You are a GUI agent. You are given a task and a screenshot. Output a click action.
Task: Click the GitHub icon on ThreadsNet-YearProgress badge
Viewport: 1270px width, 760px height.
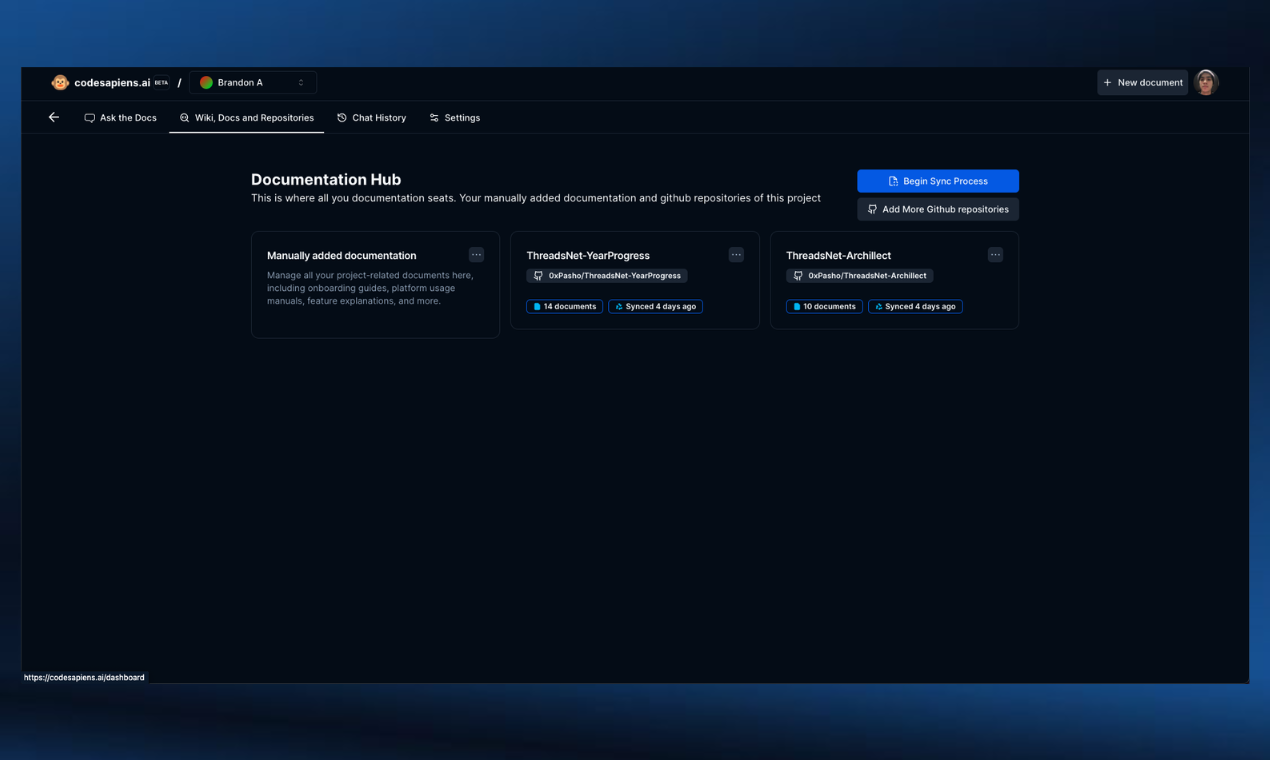click(538, 275)
